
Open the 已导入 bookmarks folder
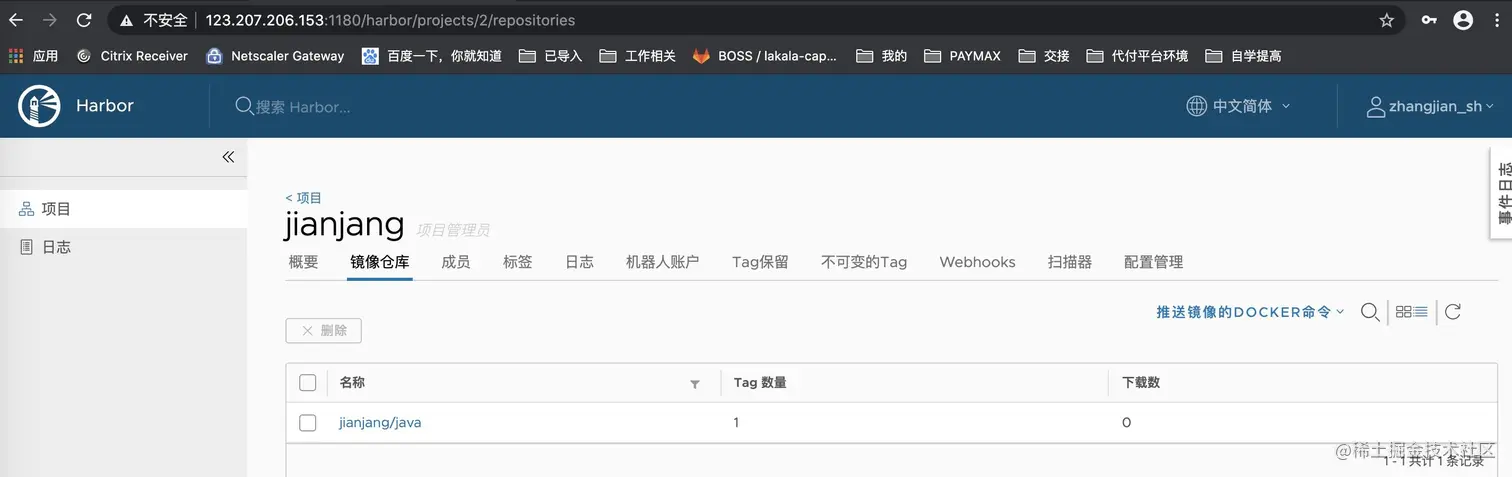coord(551,56)
